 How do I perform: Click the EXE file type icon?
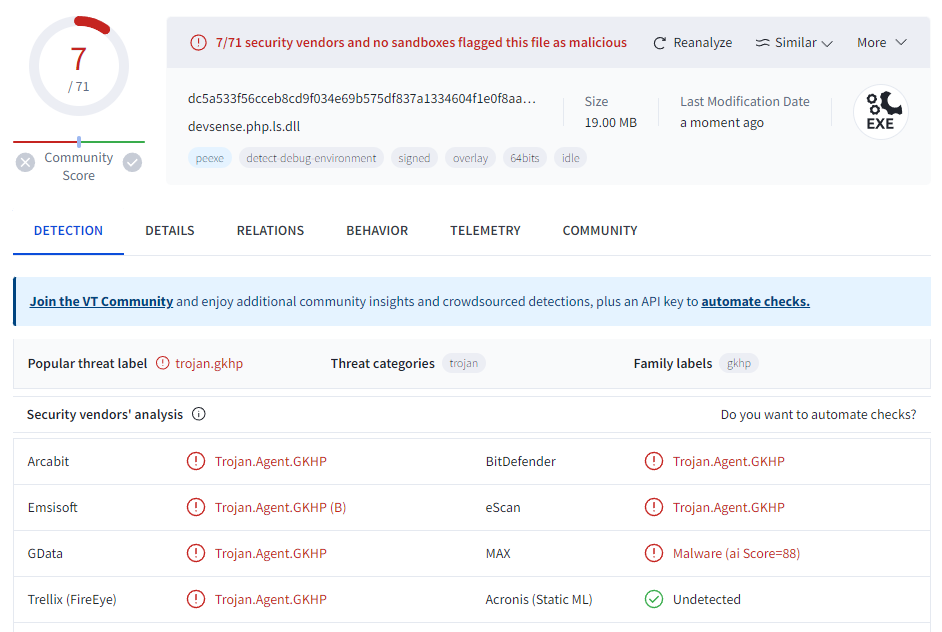(x=880, y=112)
